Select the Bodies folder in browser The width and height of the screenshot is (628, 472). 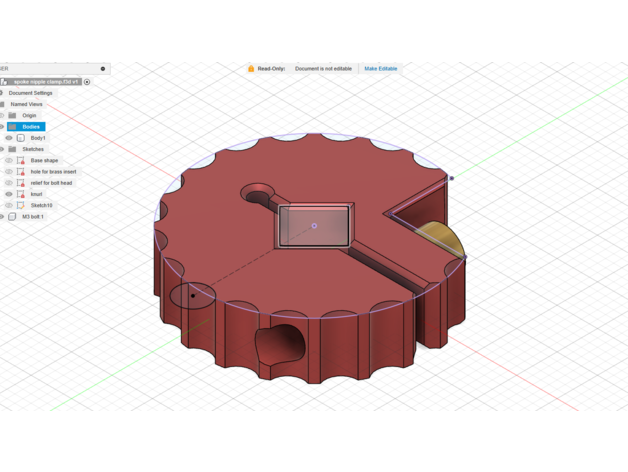(x=31, y=127)
